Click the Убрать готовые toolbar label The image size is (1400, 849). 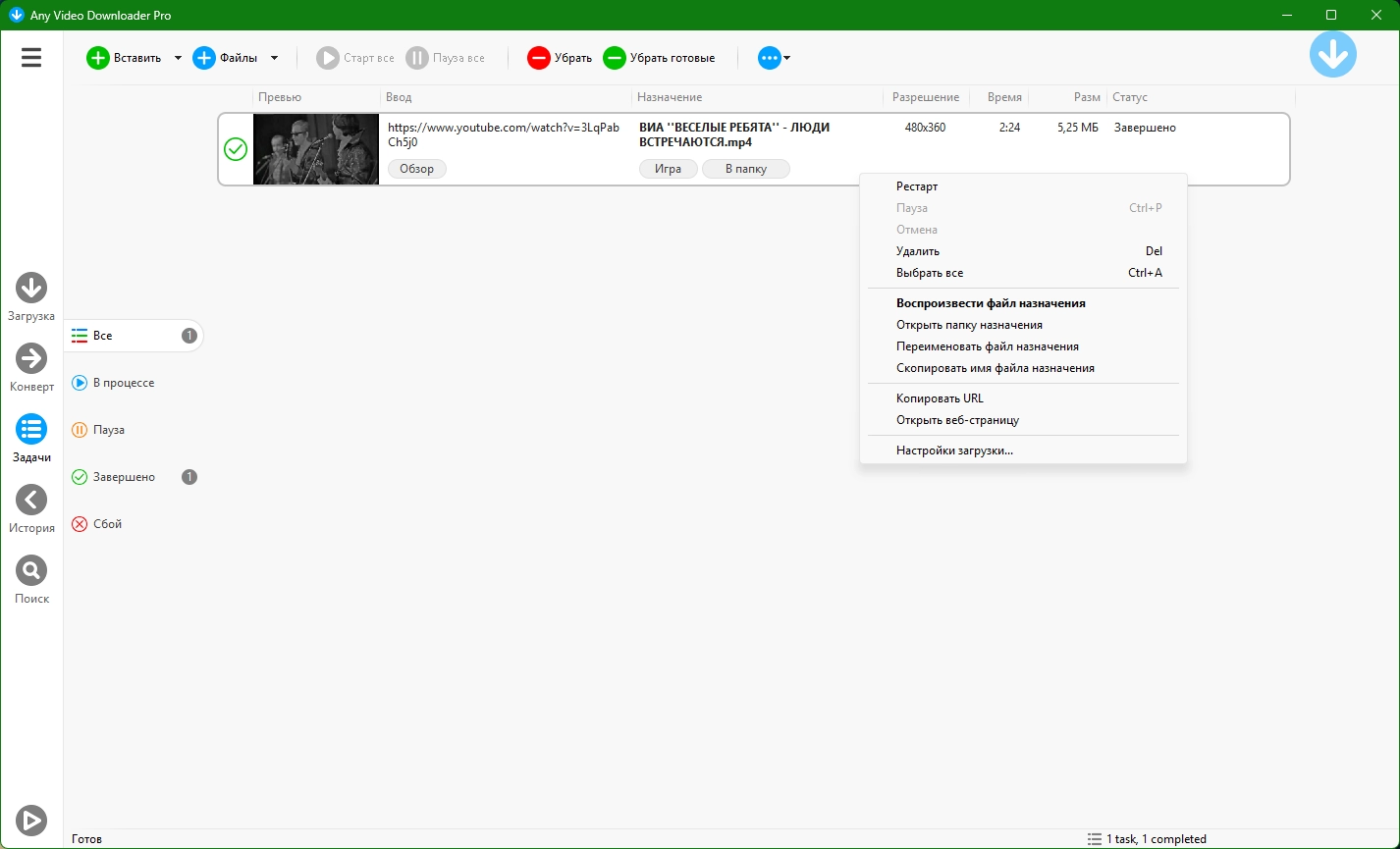(x=673, y=58)
